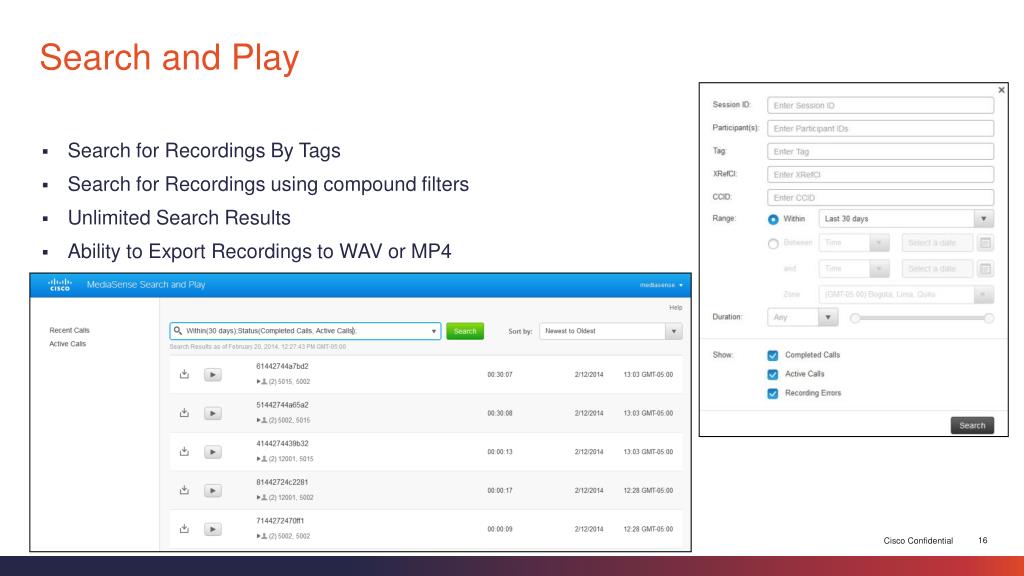Toggle Recording Errors checkbox
The width and height of the screenshot is (1024, 576).
(x=773, y=393)
